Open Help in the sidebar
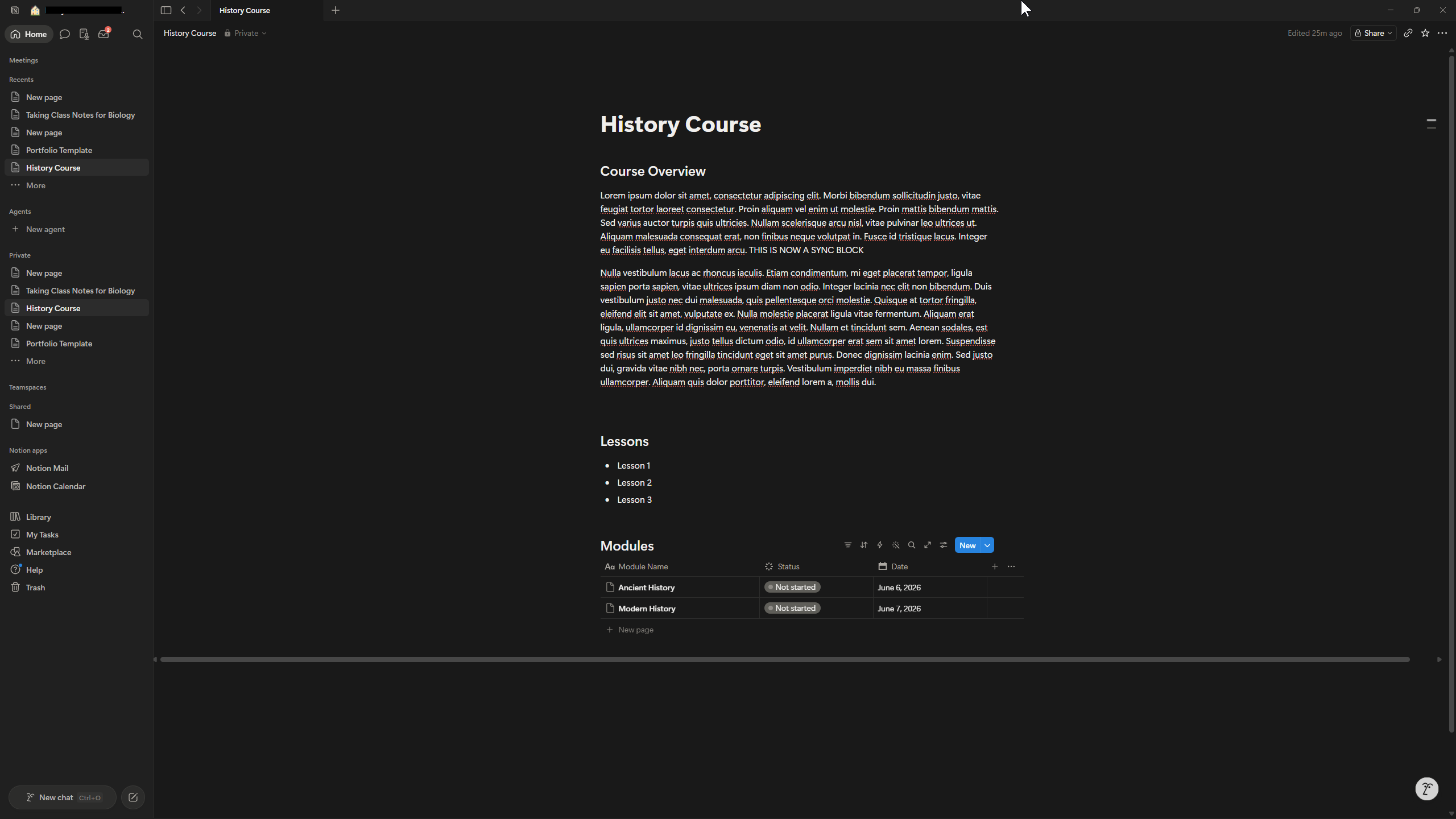 click(77, 570)
